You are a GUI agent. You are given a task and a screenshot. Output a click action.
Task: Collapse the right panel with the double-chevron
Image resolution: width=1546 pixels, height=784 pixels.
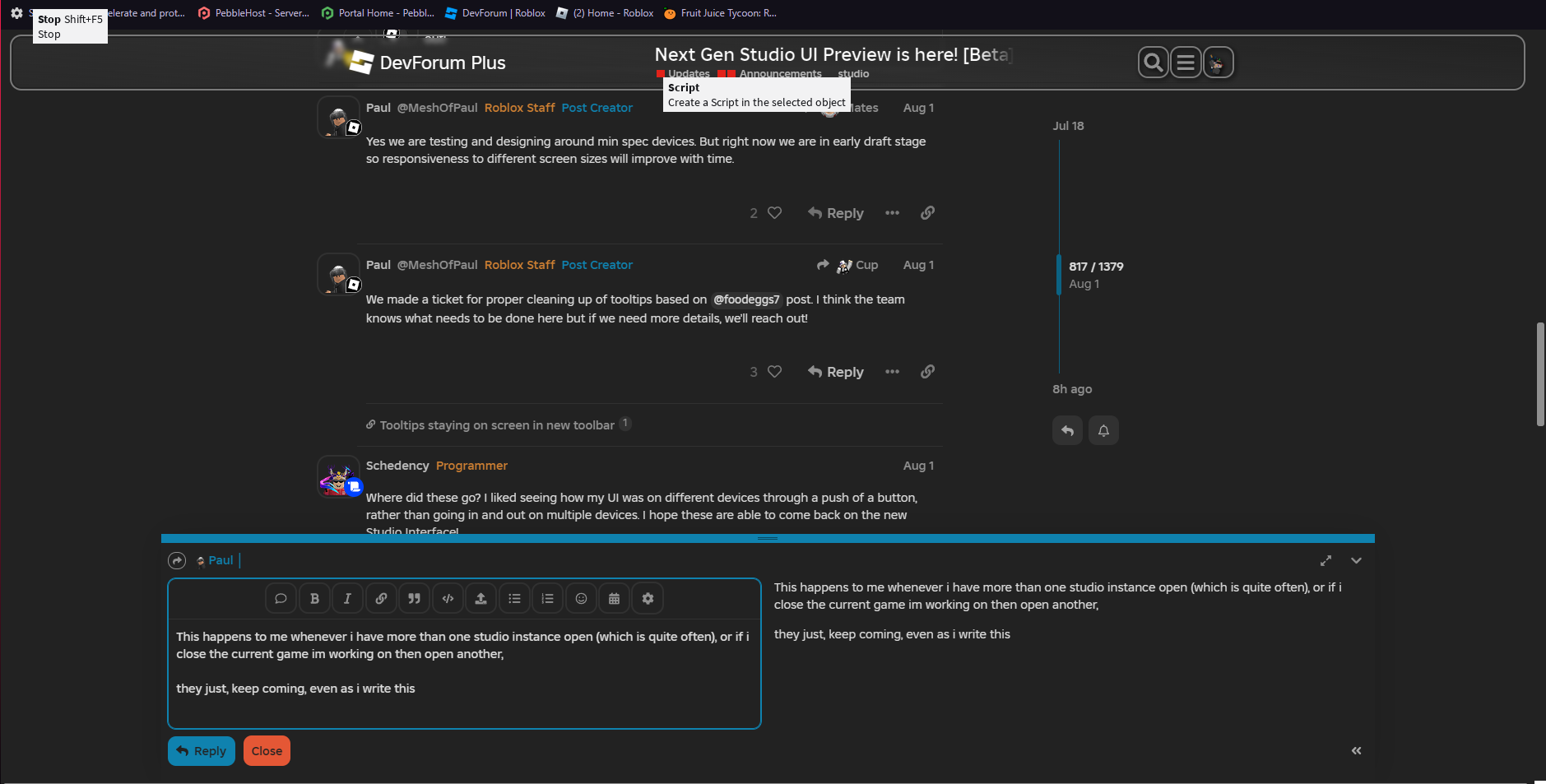[x=1356, y=750]
